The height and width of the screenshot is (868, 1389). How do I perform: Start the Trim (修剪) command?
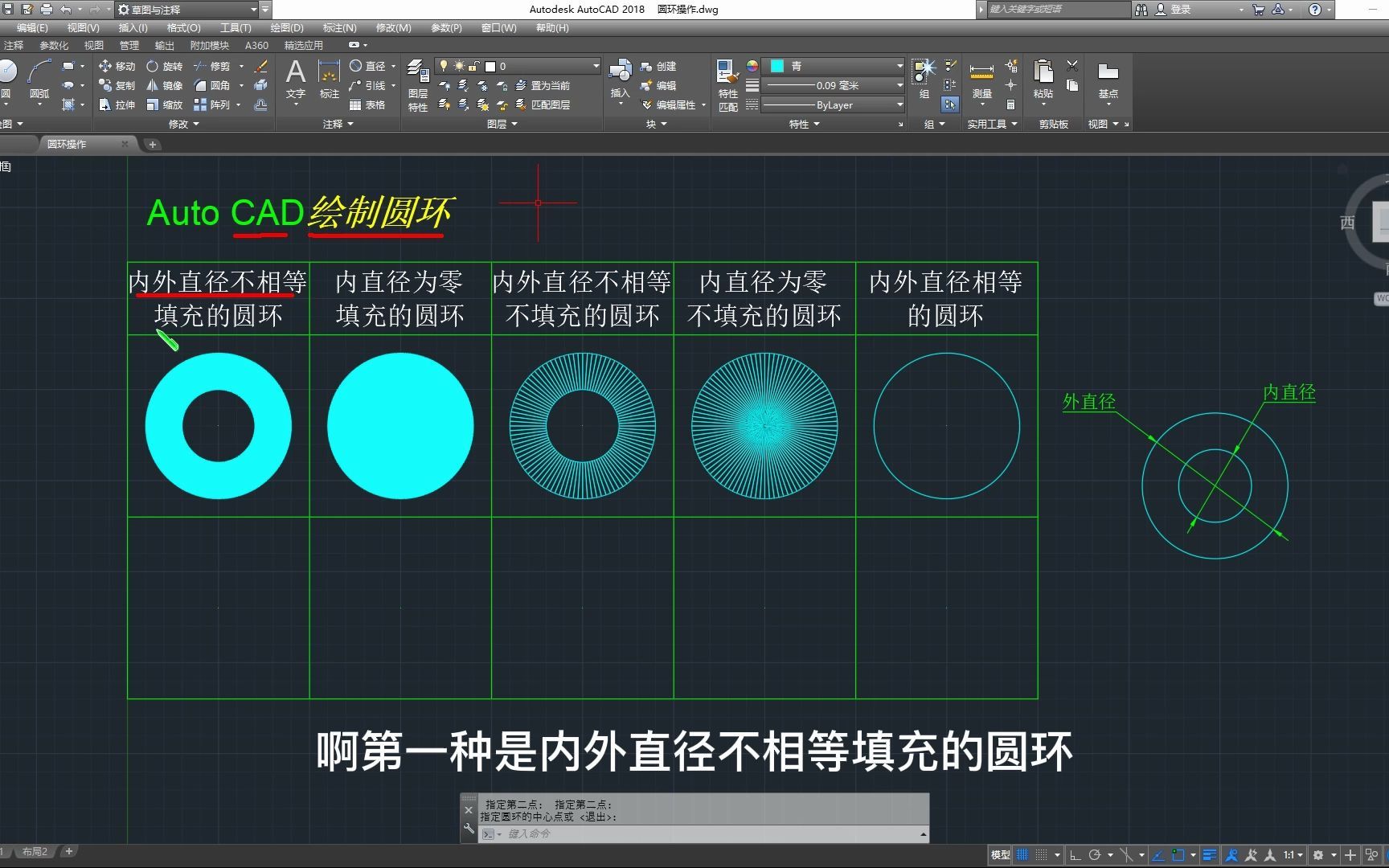[214, 66]
